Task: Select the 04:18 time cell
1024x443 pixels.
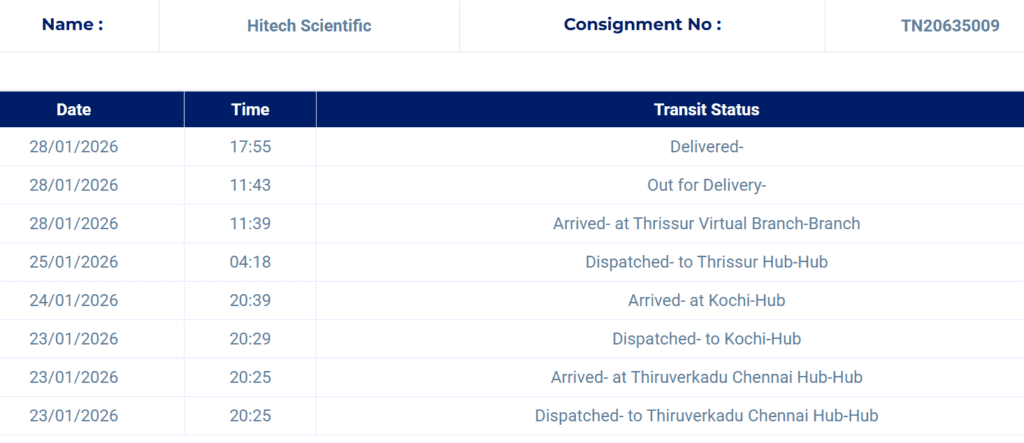Action: point(250,262)
